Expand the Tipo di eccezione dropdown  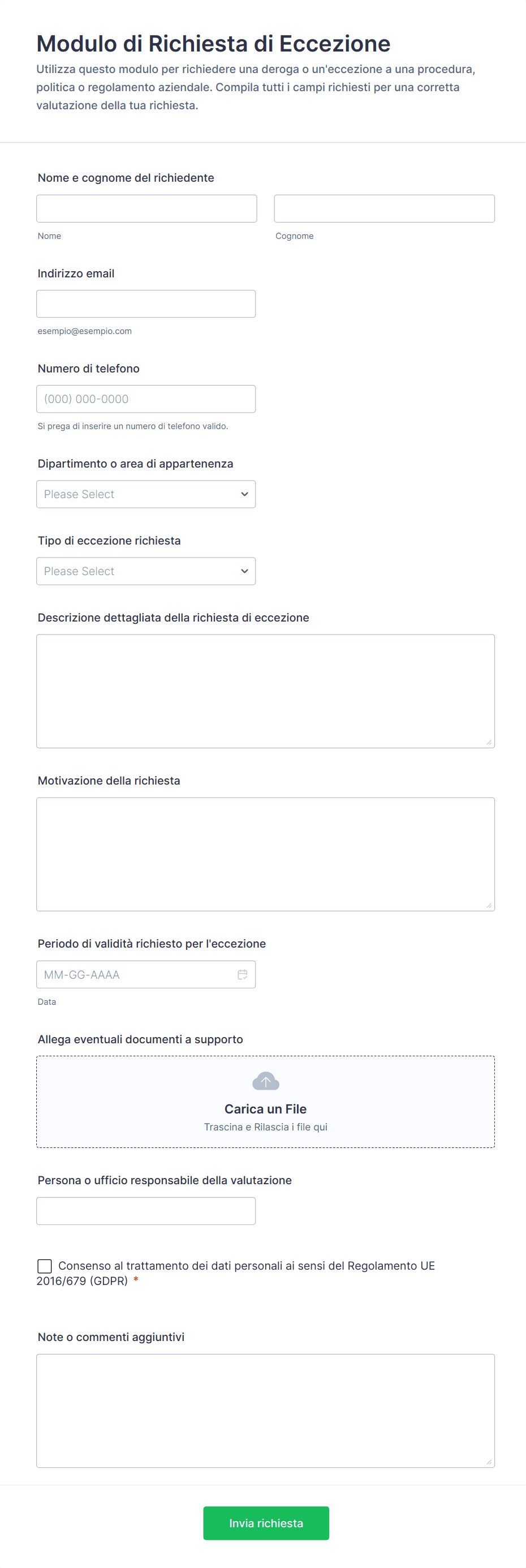click(x=146, y=571)
